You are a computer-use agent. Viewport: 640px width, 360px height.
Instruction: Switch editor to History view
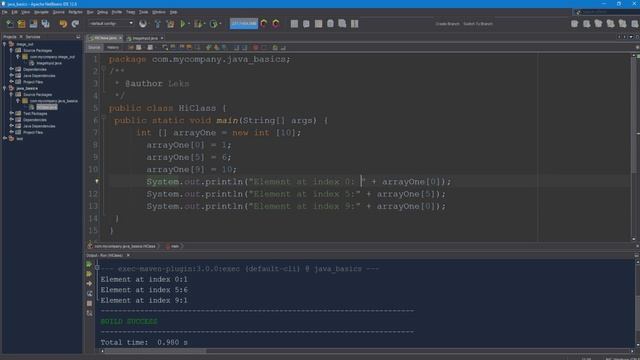click(x=113, y=47)
